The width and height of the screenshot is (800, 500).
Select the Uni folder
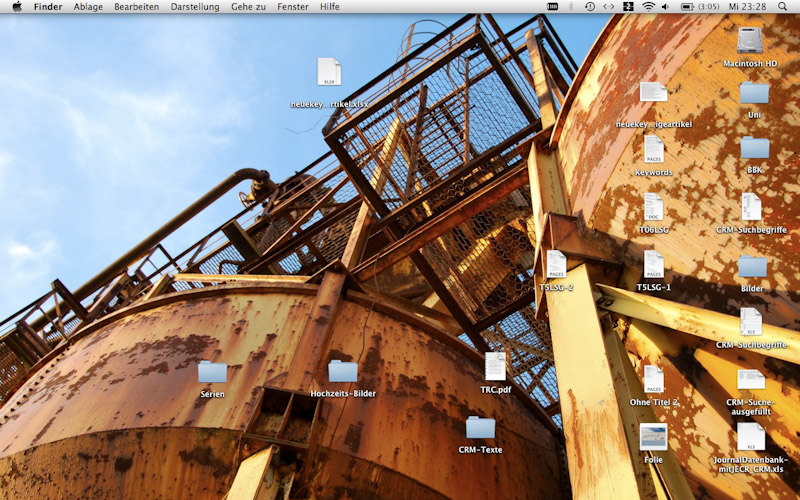pos(754,92)
